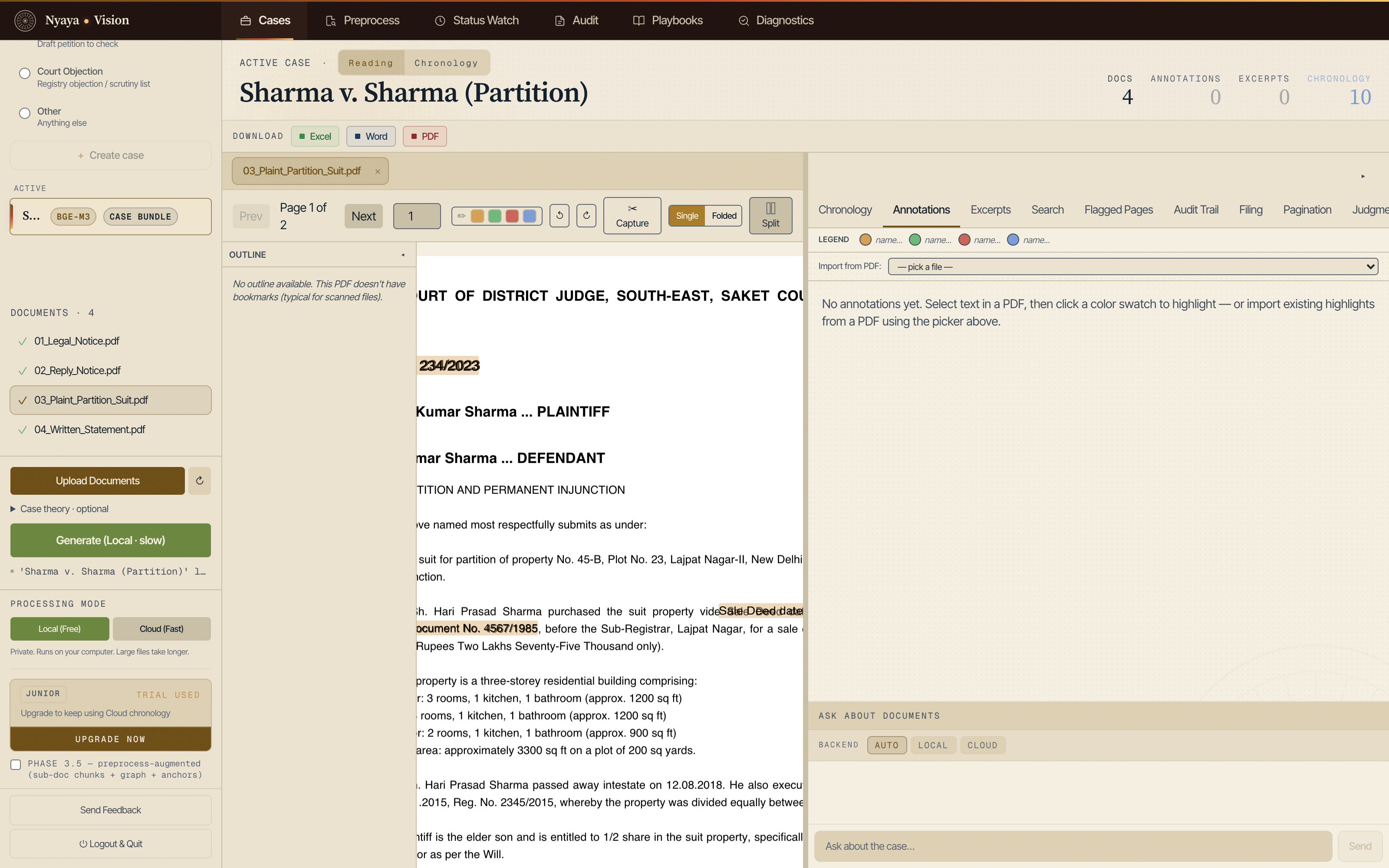Click the page number input field
The image size is (1389, 868).
pyautogui.click(x=417, y=216)
